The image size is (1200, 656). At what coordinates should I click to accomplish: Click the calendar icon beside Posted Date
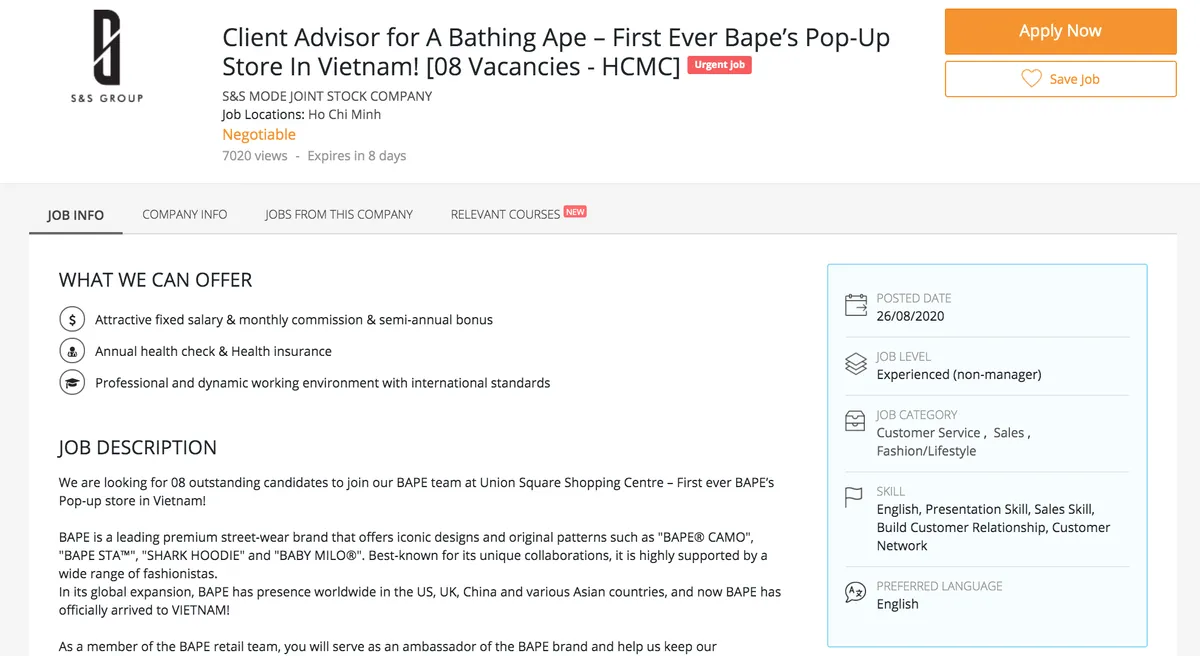pyautogui.click(x=856, y=305)
